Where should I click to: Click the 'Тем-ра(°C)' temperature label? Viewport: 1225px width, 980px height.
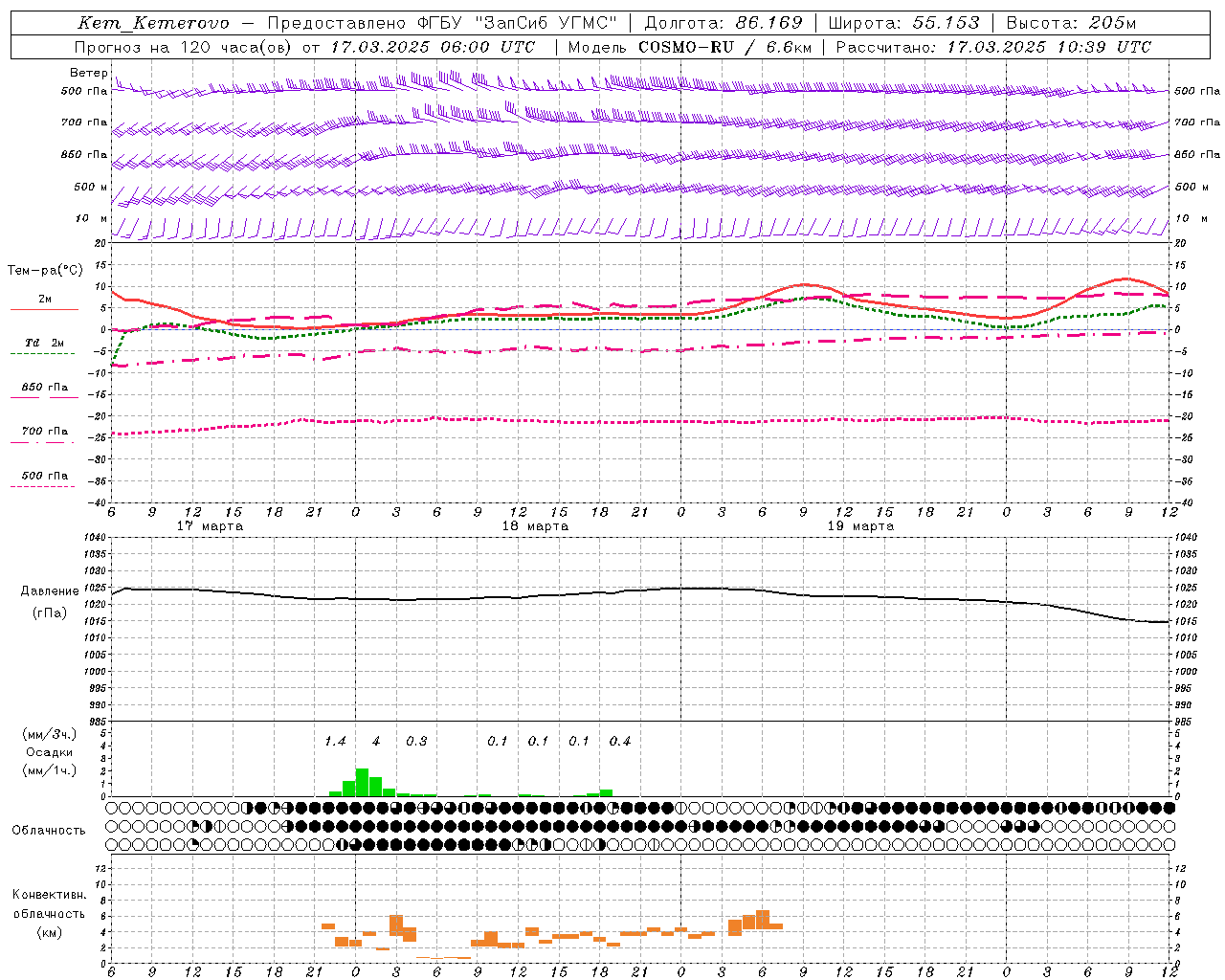45,271
